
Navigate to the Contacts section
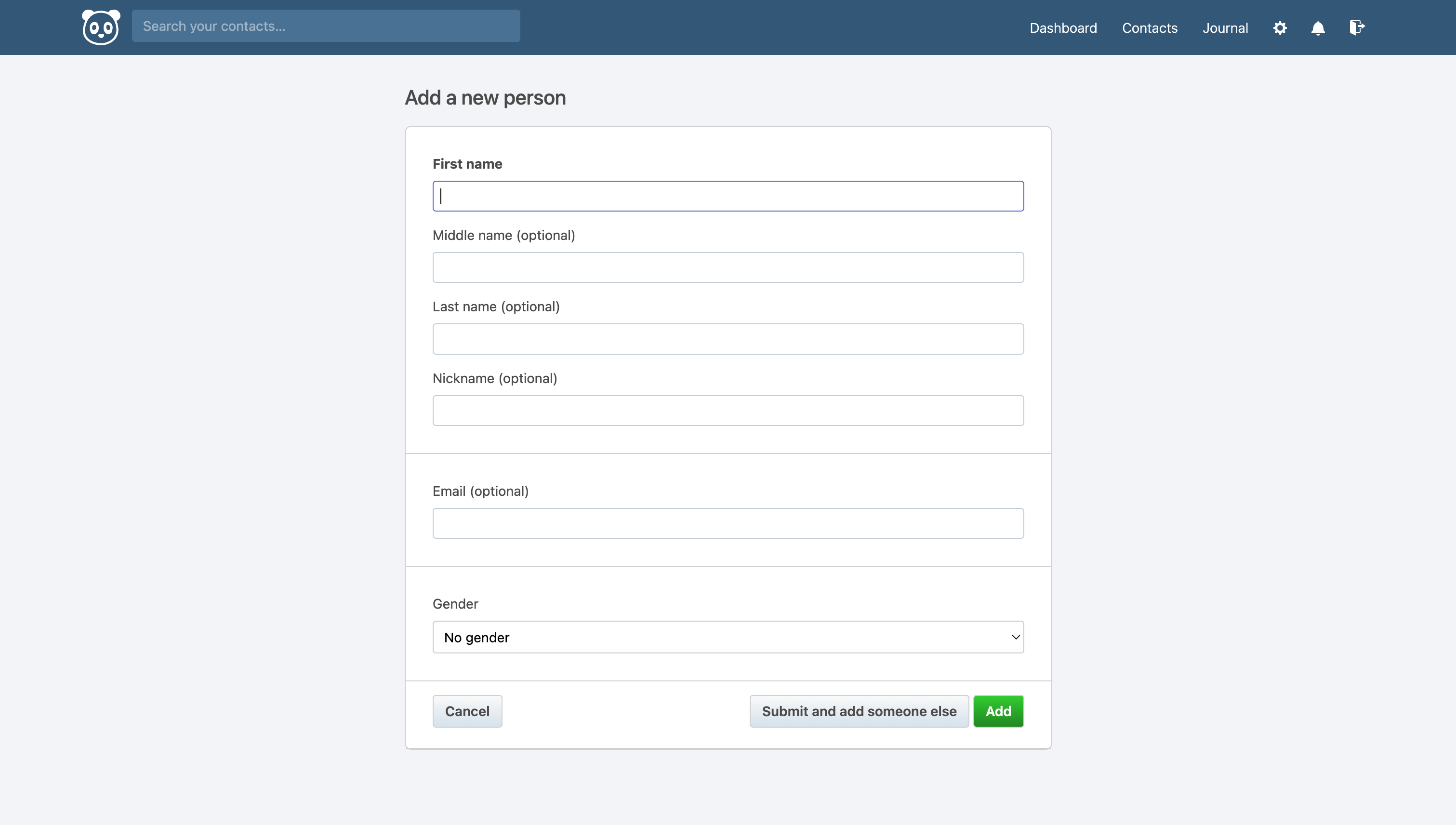[1150, 27]
